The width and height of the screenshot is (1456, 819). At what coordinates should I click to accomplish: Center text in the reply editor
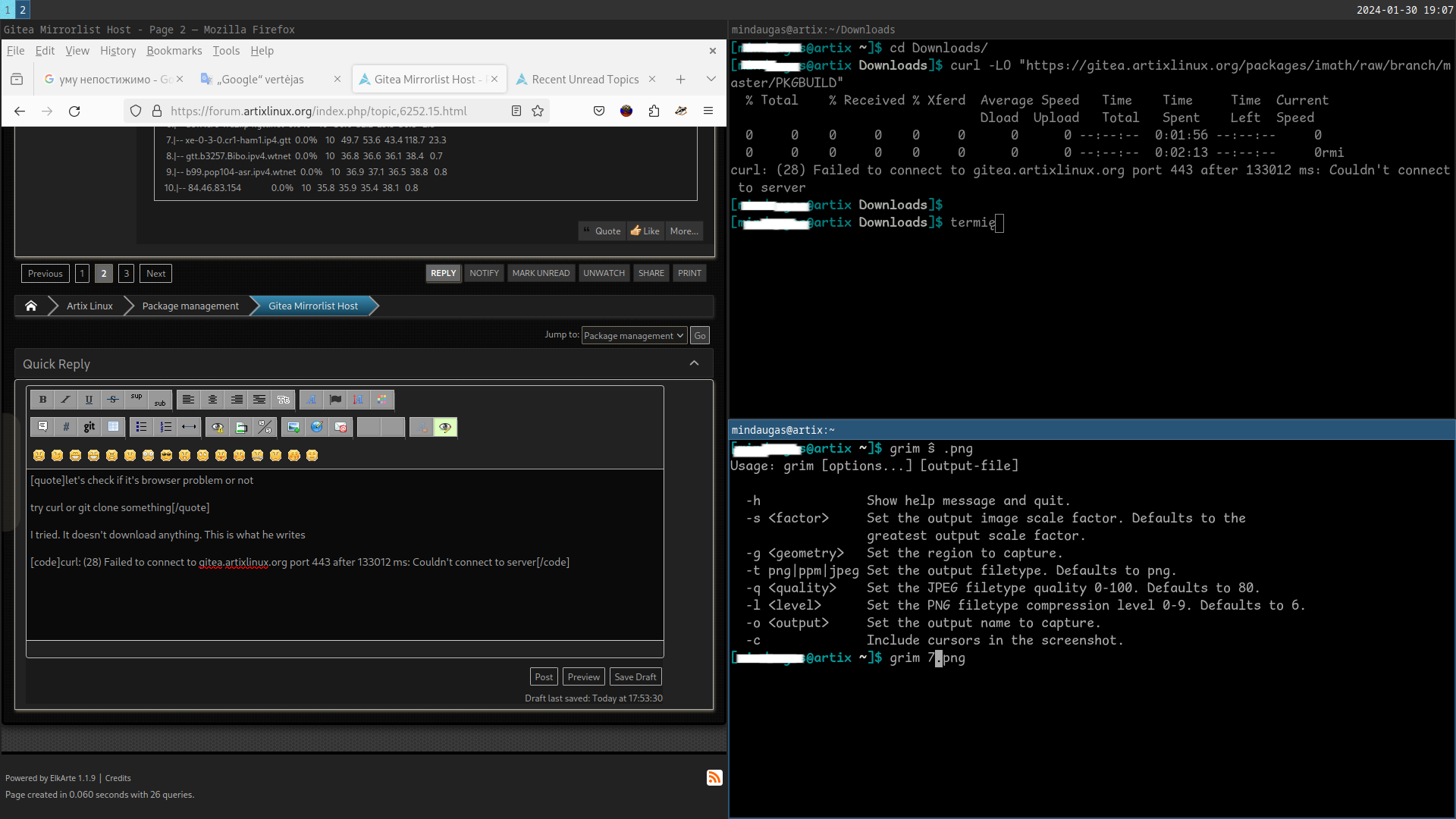(212, 400)
